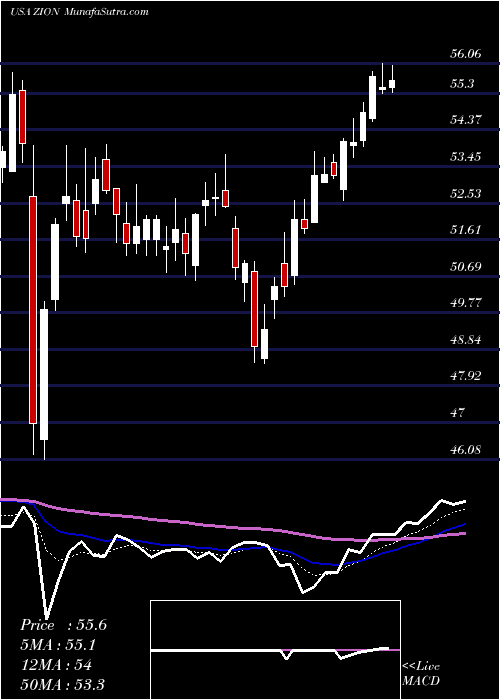Click the '12MA : 54' readout

coord(56,665)
